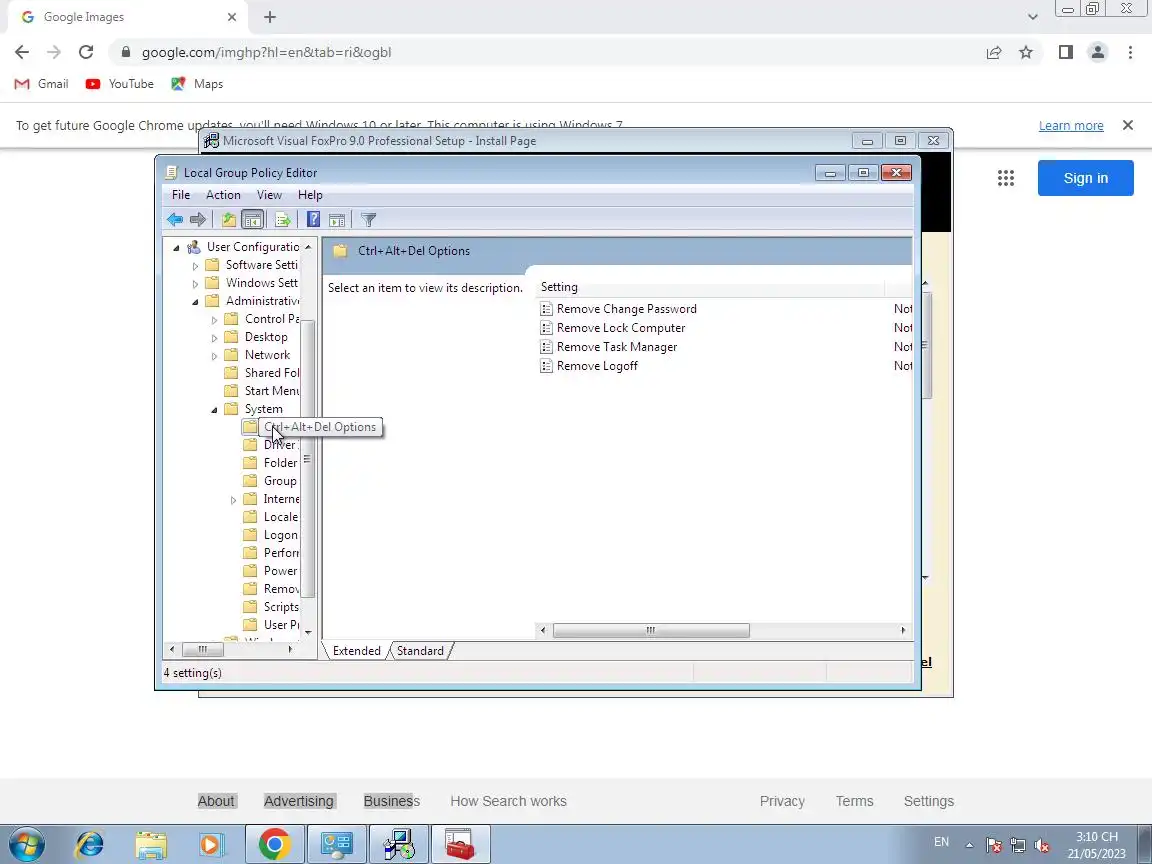Select the Scripts folder in tree
Screen dimensions: 1152x864
(271, 608)
